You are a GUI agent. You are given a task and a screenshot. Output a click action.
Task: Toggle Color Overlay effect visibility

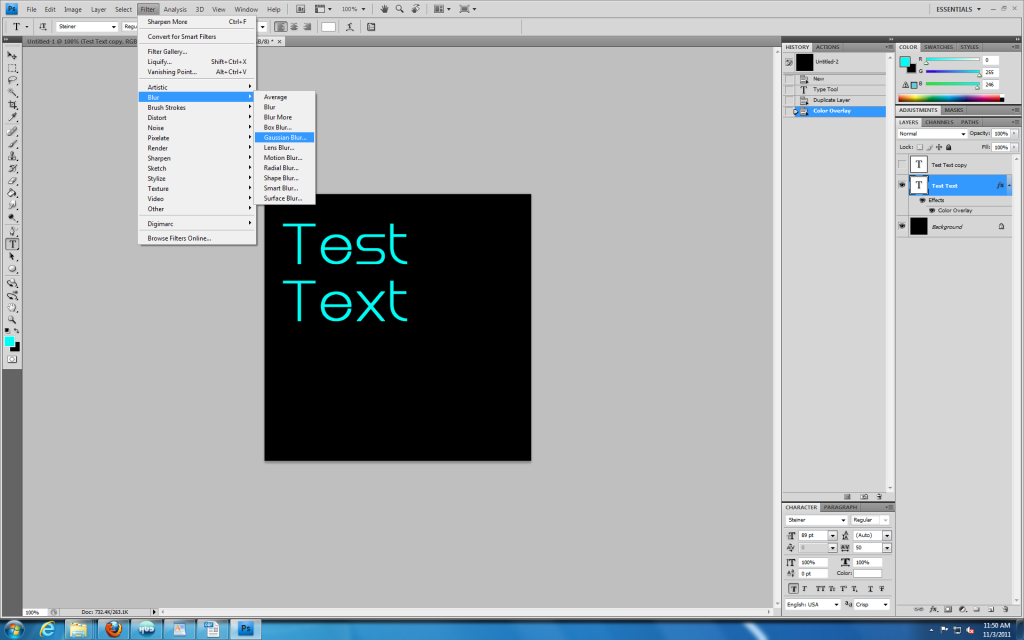[x=932, y=210]
